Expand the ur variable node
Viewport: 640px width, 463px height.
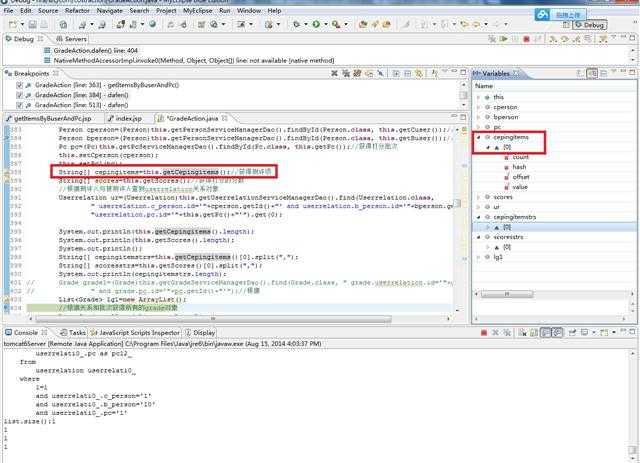(479, 207)
